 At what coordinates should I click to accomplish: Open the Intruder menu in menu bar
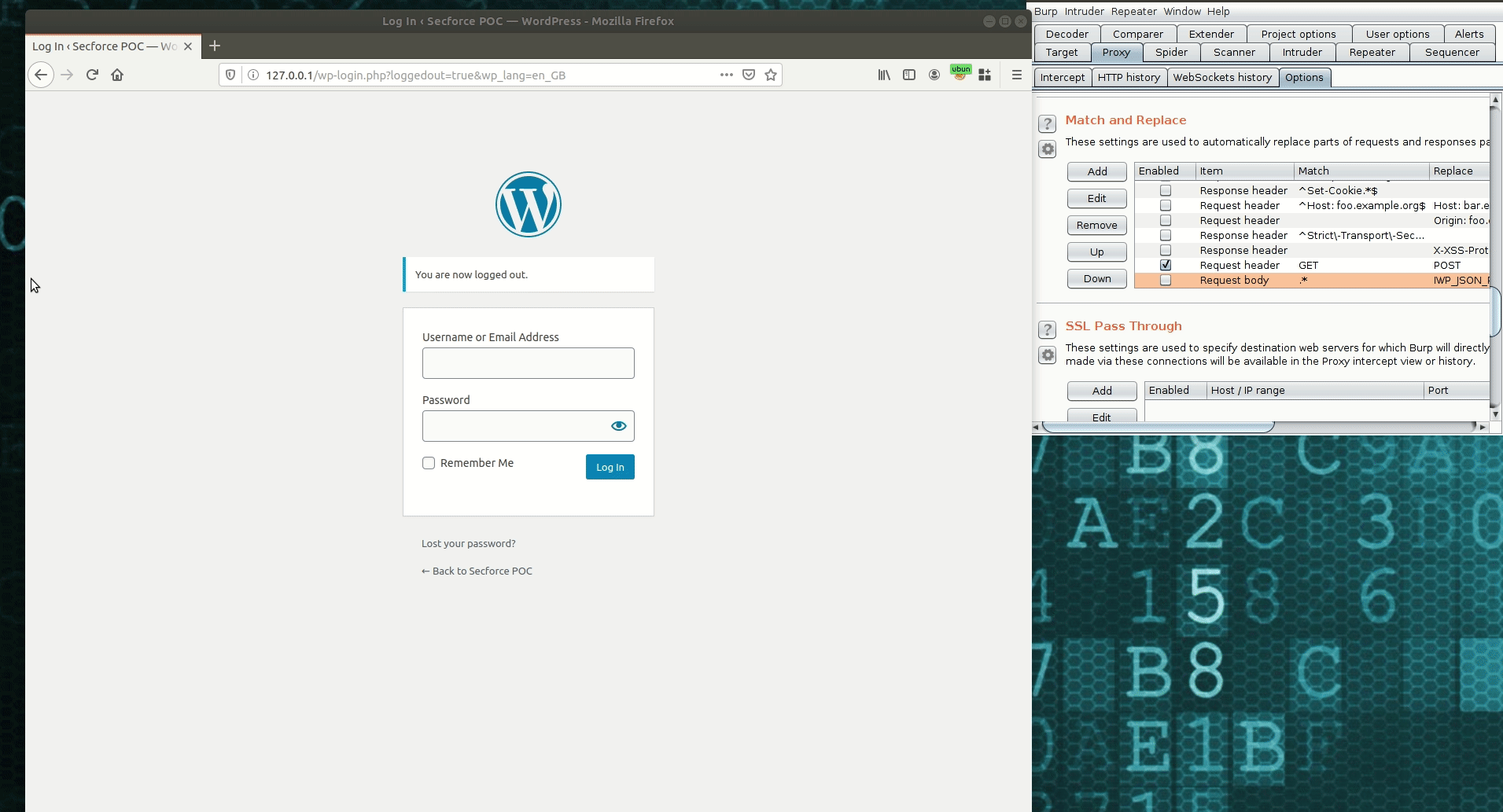(x=1084, y=11)
